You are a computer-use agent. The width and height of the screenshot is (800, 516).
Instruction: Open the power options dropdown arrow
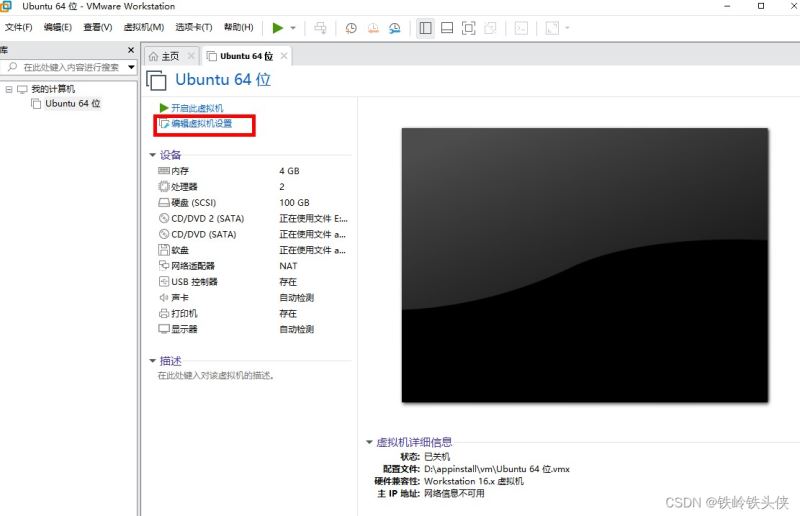(x=293, y=28)
